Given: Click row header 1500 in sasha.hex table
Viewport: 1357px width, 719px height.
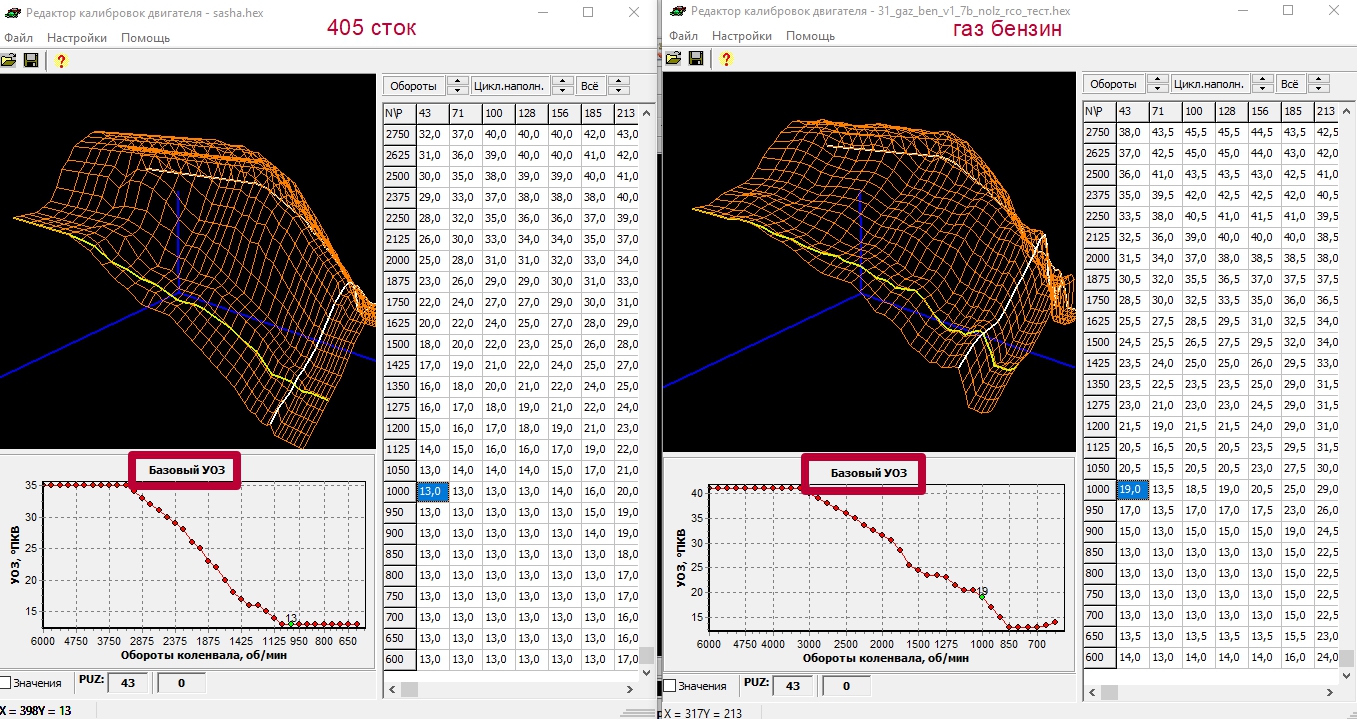Looking at the screenshot, I should click(x=399, y=343).
